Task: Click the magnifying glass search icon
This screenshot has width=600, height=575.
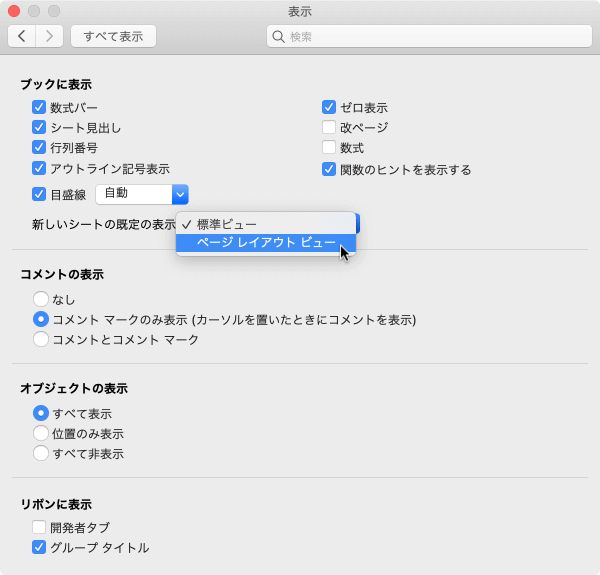Action: point(279,37)
